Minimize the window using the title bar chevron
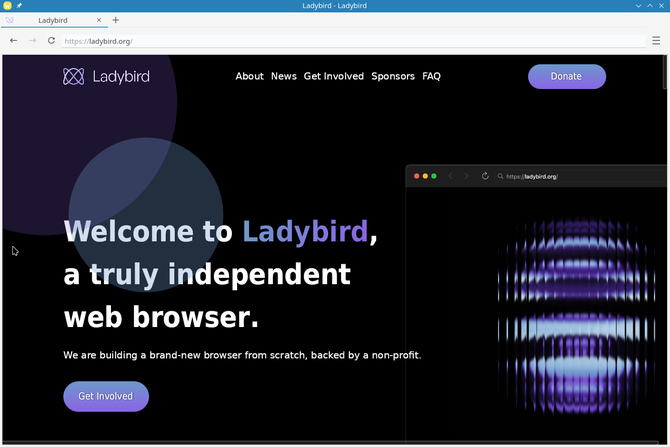Image resolution: width=670 pixels, height=447 pixels. tap(638, 6)
